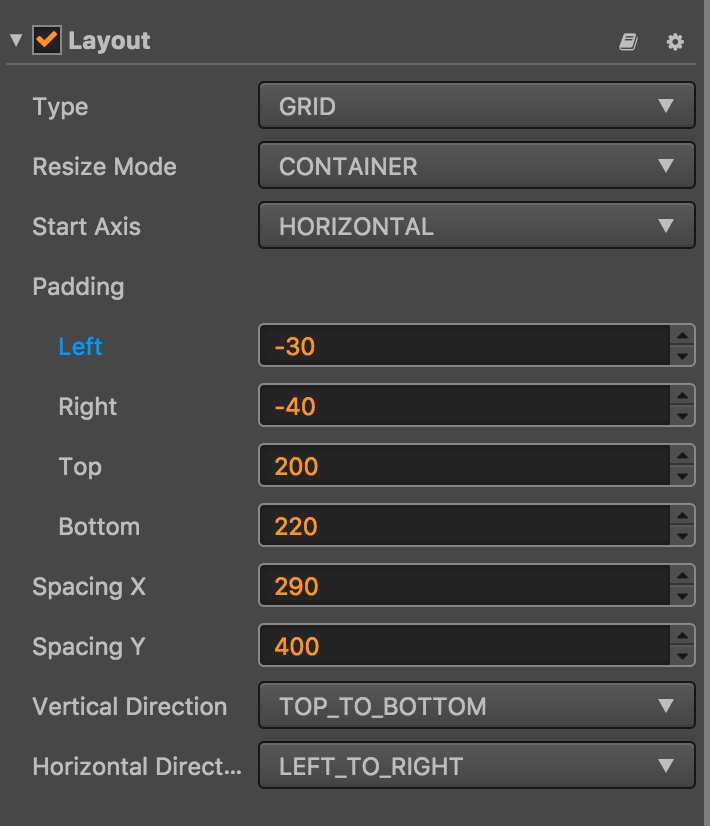Decrease Spacing X with down arrow

click(x=683, y=596)
